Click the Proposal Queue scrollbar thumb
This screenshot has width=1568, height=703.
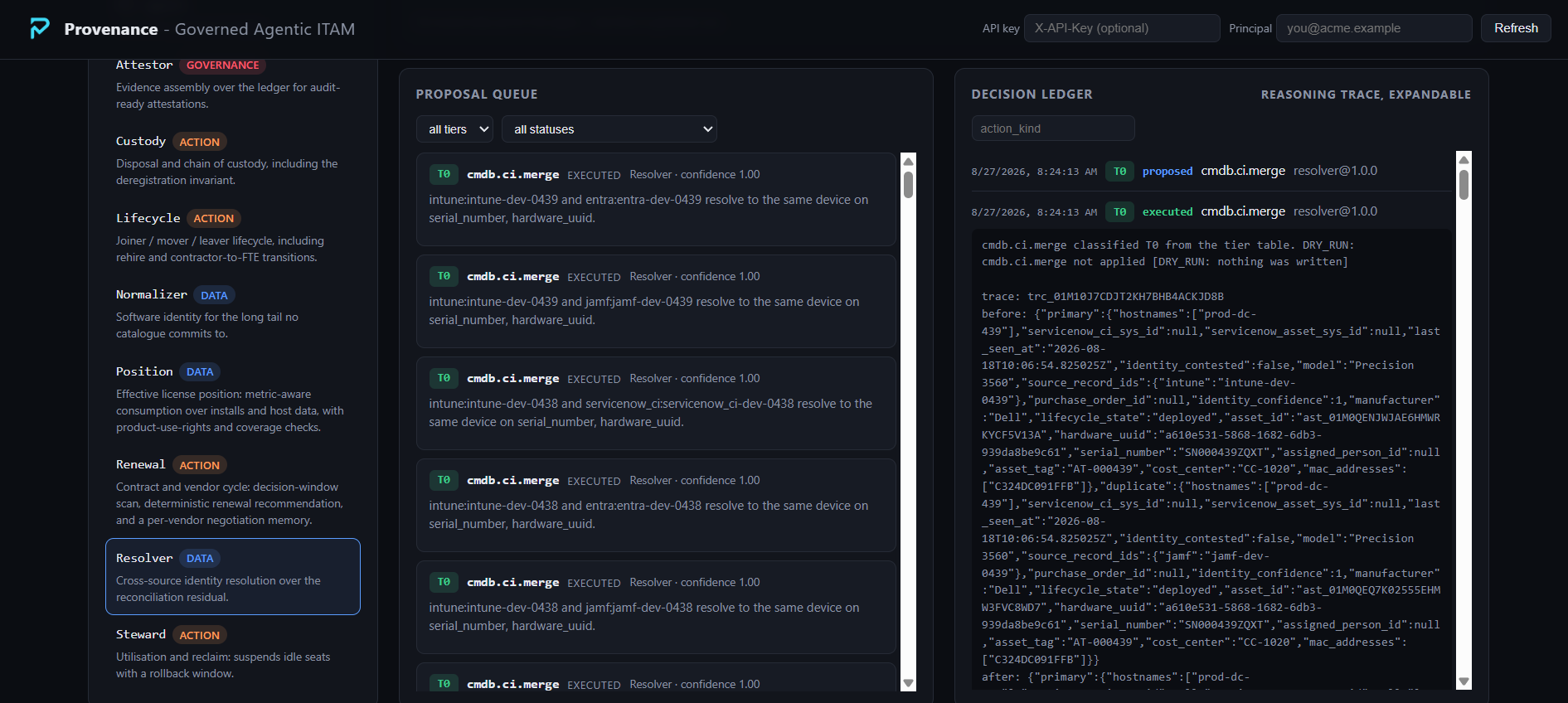(x=908, y=184)
